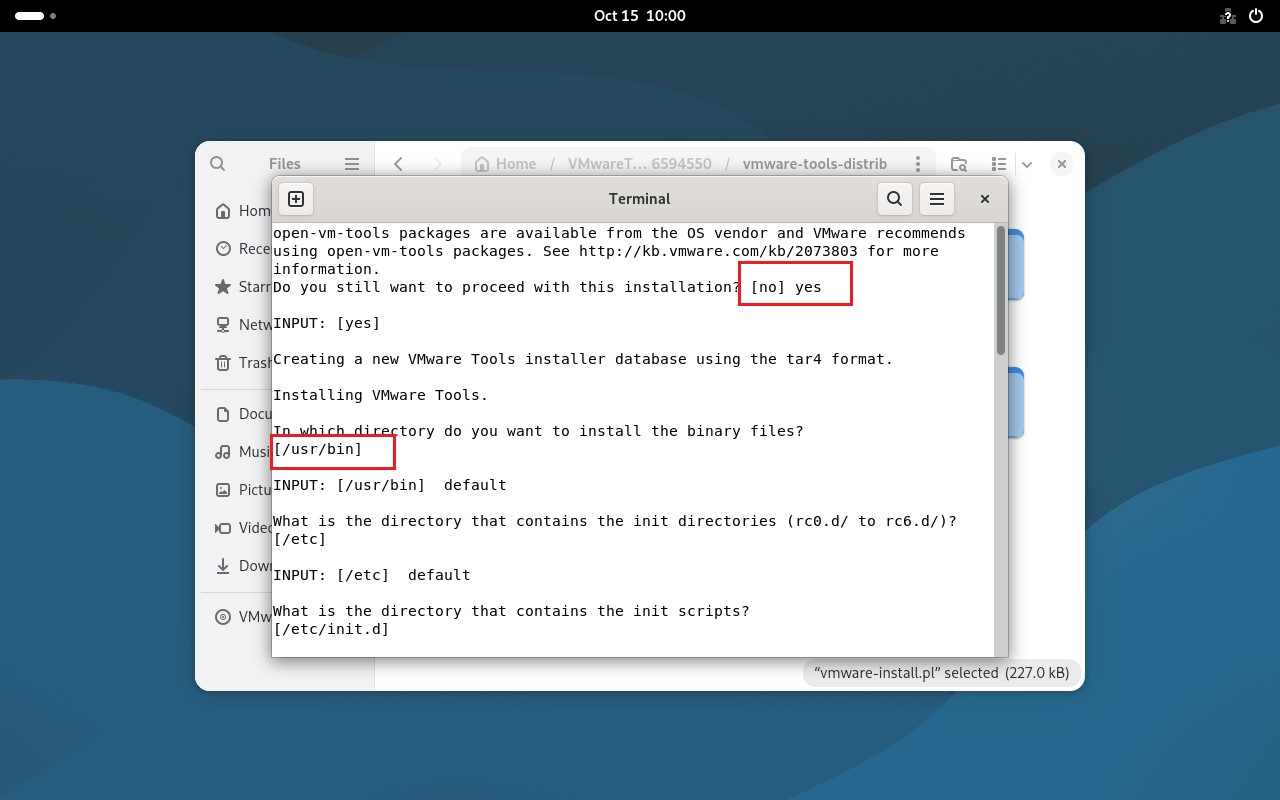Open the Terminal hamburger menu
This screenshot has width=1280, height=800.
tap(937, 199)
